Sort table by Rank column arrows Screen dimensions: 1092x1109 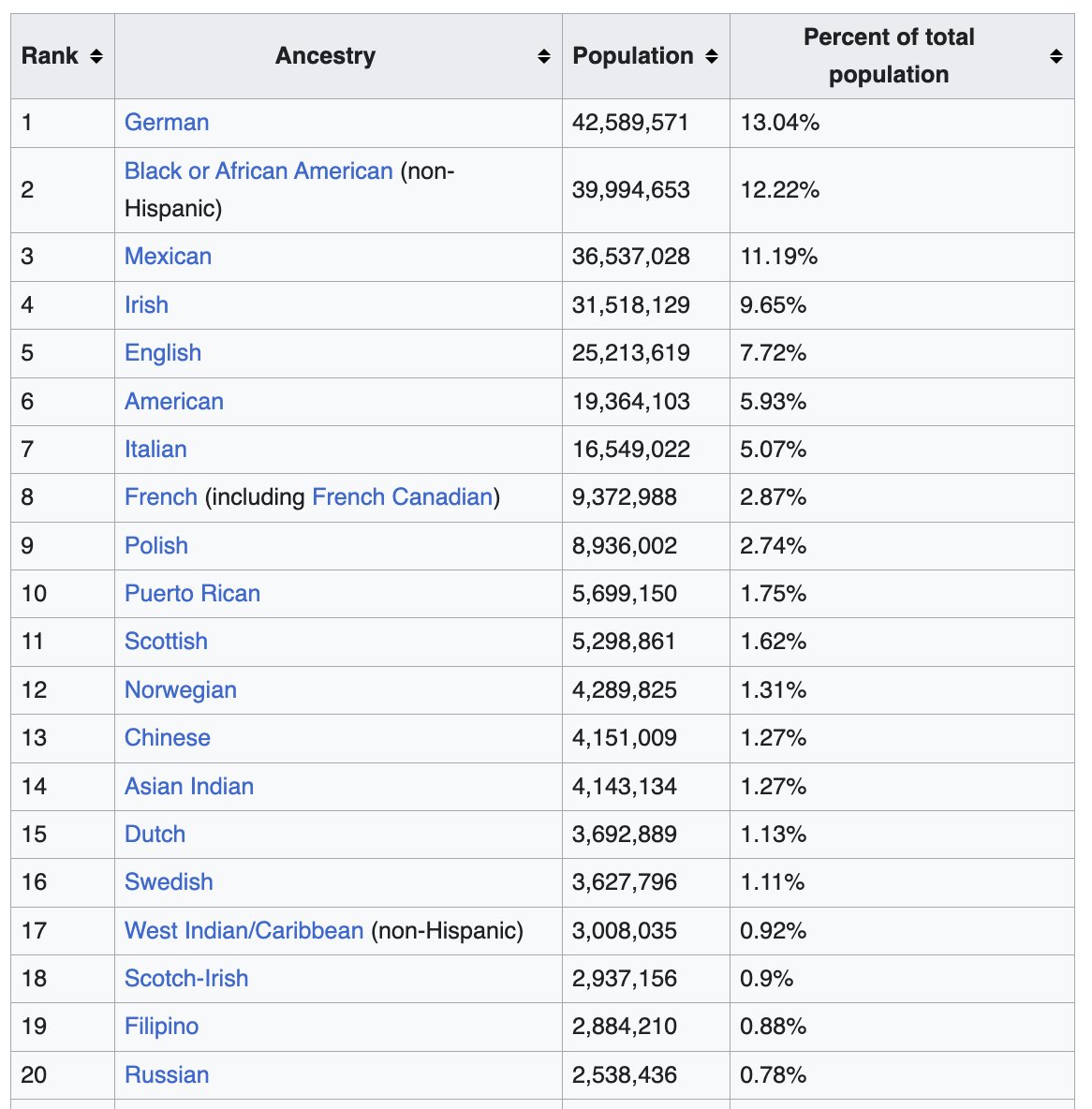(96, 57)
